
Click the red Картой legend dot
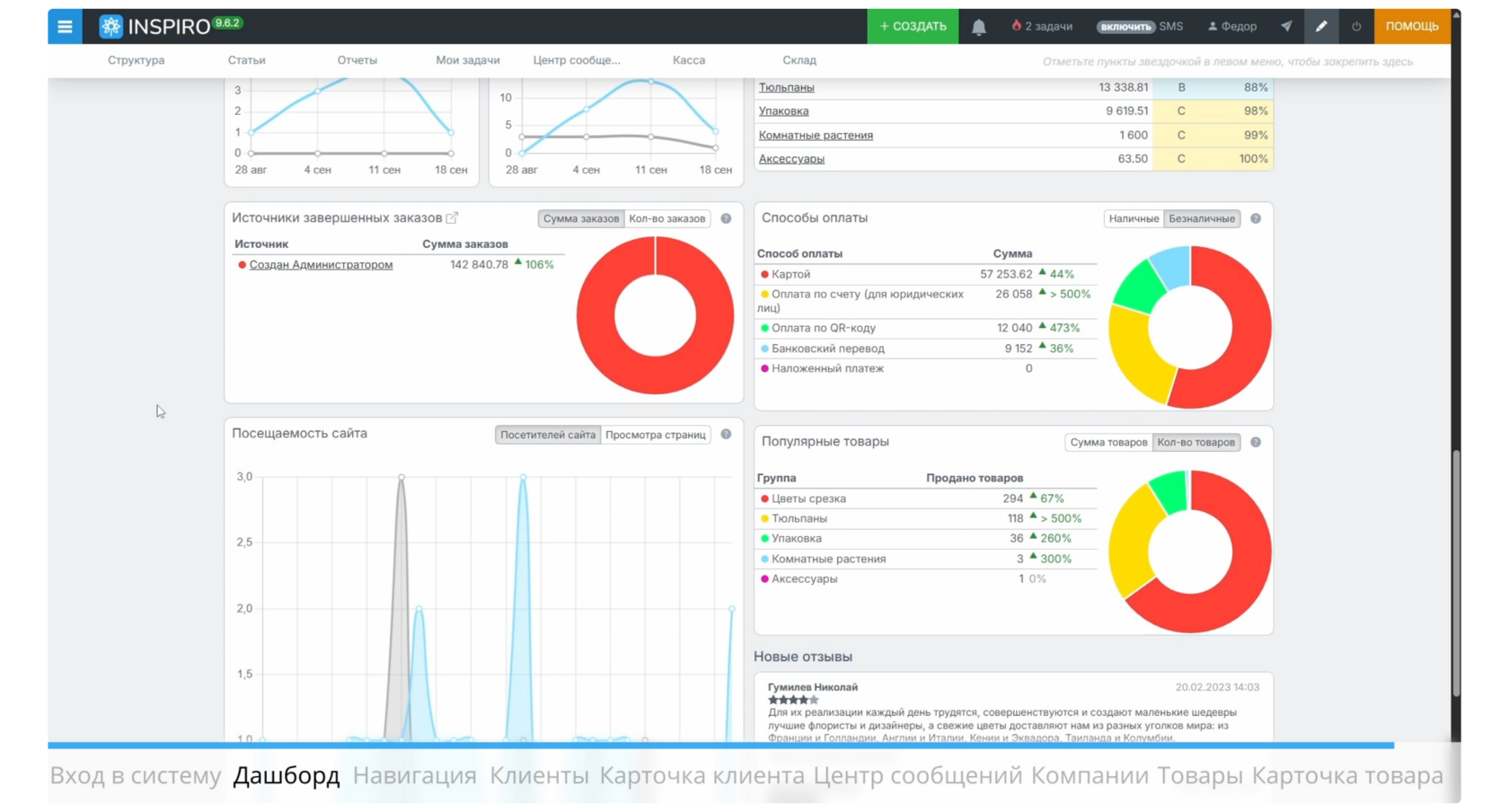coord(765,275)
